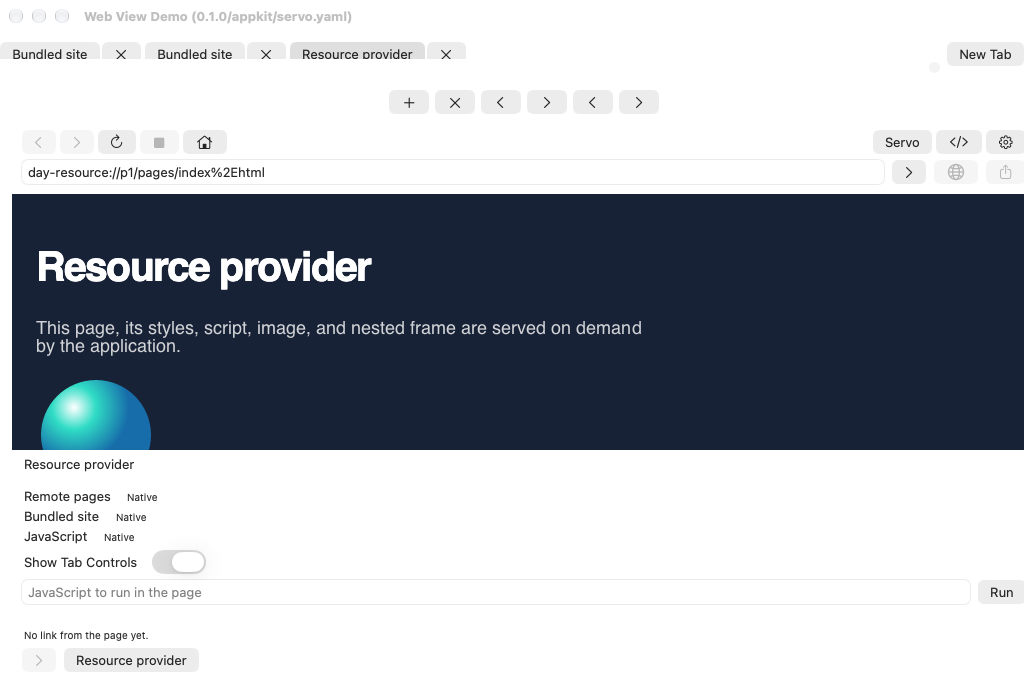
Task: Go back using the browser back arrow
Action: [x=39, y=142]
